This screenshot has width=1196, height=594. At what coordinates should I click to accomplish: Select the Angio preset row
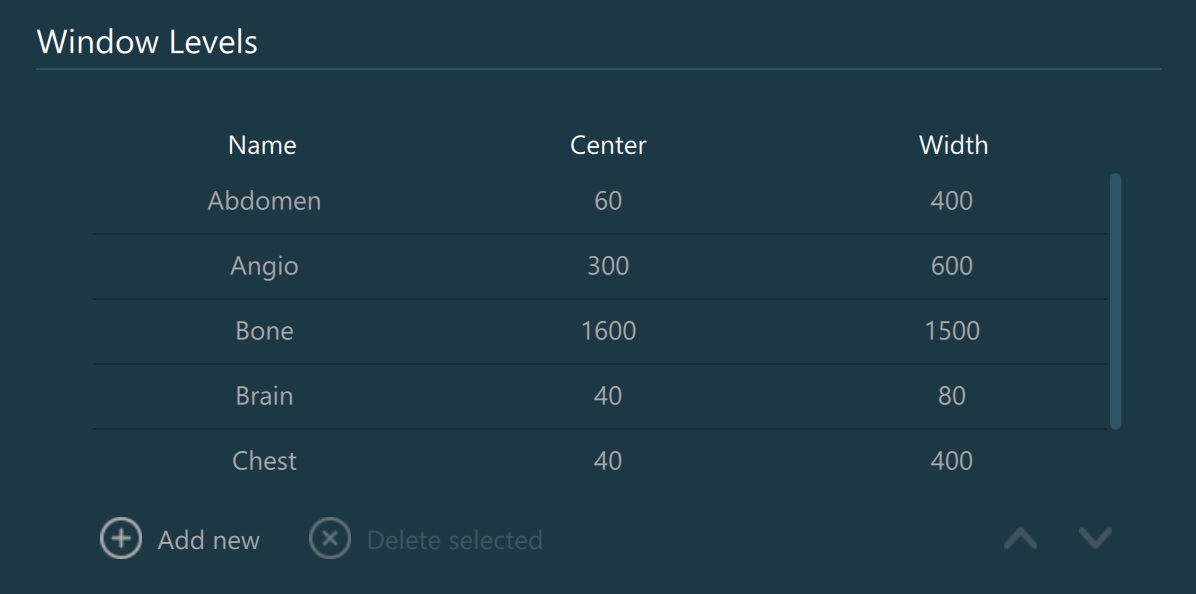tap(264, 266)
